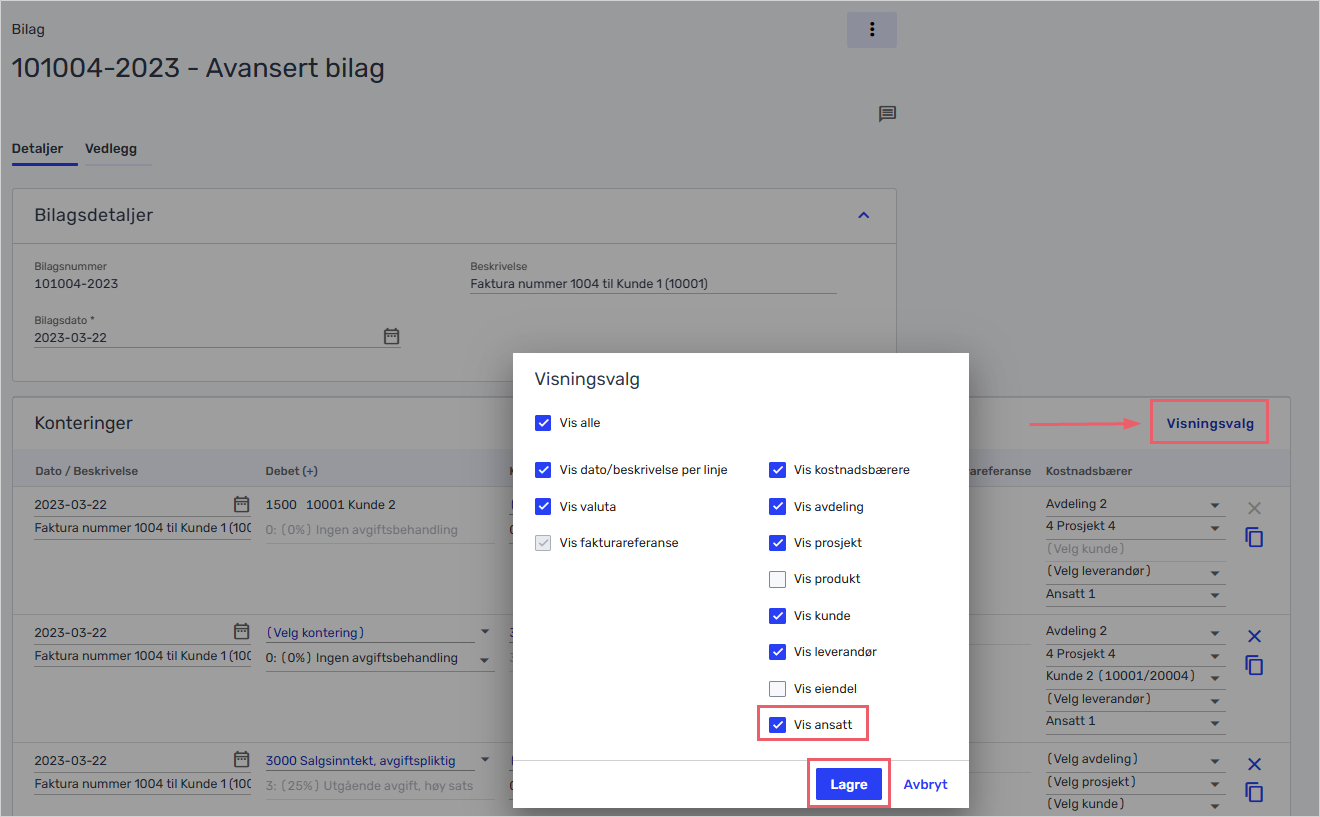The width and height of the screenshot is (1320, 817).
Task: Open calendar on first posting line
Action: tap(241, 504)
